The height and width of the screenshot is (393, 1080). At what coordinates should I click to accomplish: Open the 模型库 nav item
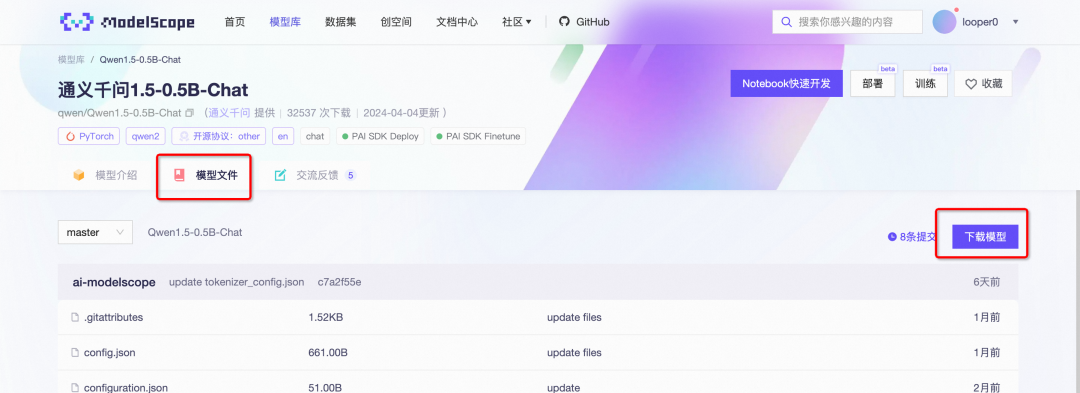285,22
